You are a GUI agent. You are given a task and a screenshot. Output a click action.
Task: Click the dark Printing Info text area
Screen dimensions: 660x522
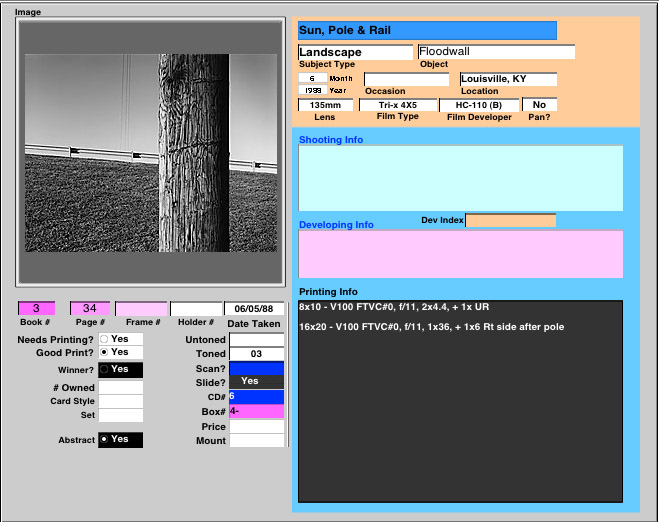[460, 400]
